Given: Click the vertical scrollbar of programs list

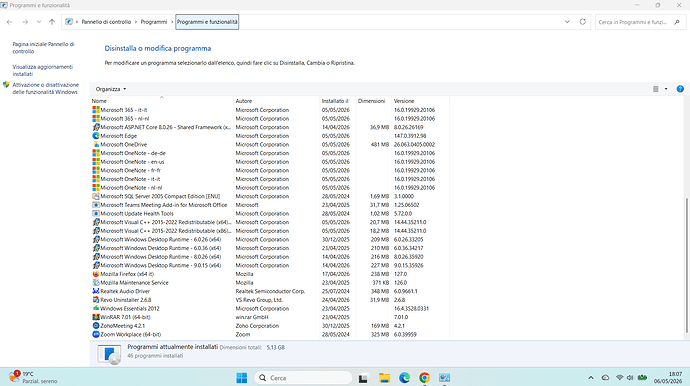Looking at the screenshot, I should [686, 265].
